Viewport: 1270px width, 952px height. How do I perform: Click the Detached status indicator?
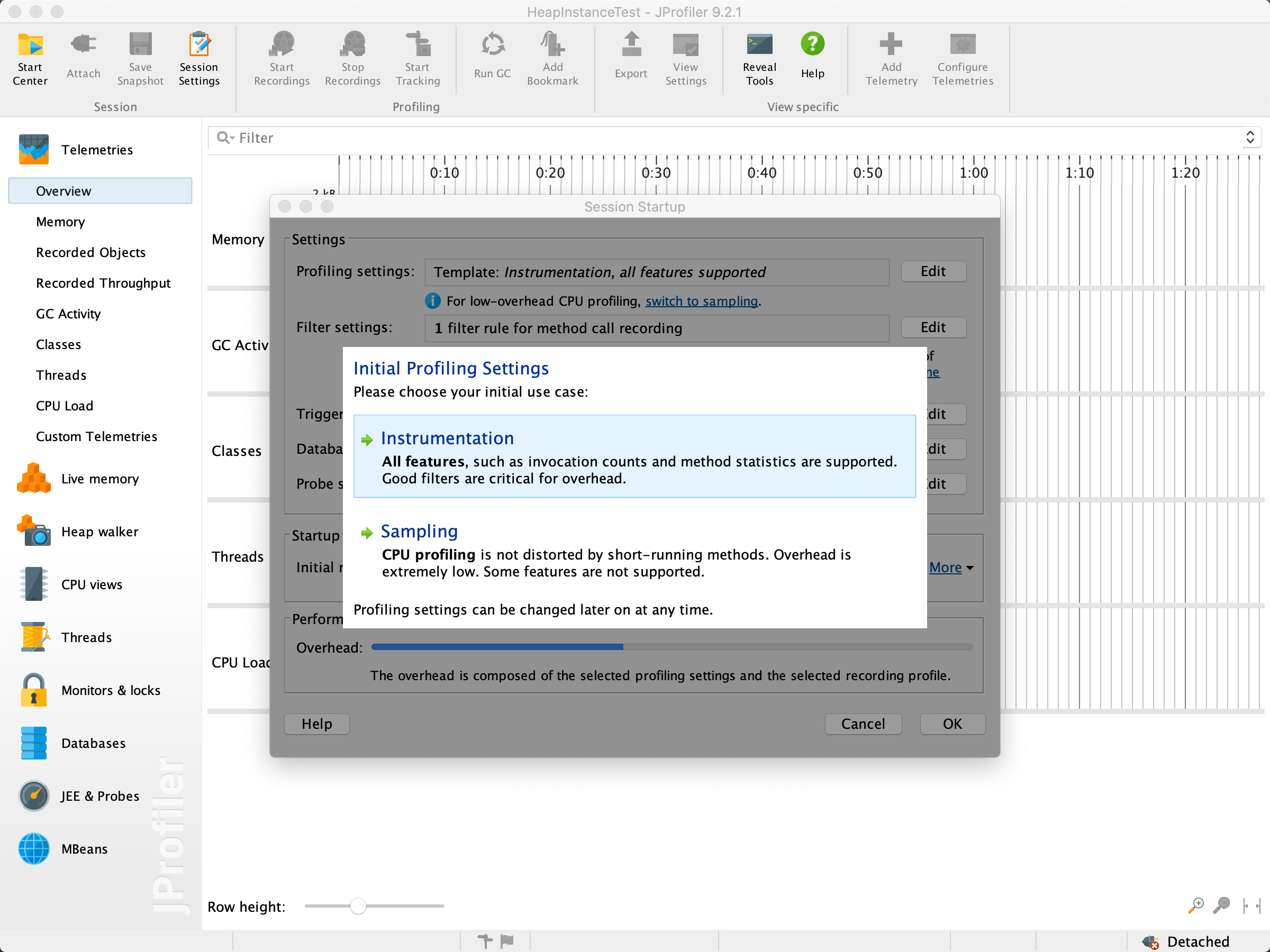coord(1186,941)
